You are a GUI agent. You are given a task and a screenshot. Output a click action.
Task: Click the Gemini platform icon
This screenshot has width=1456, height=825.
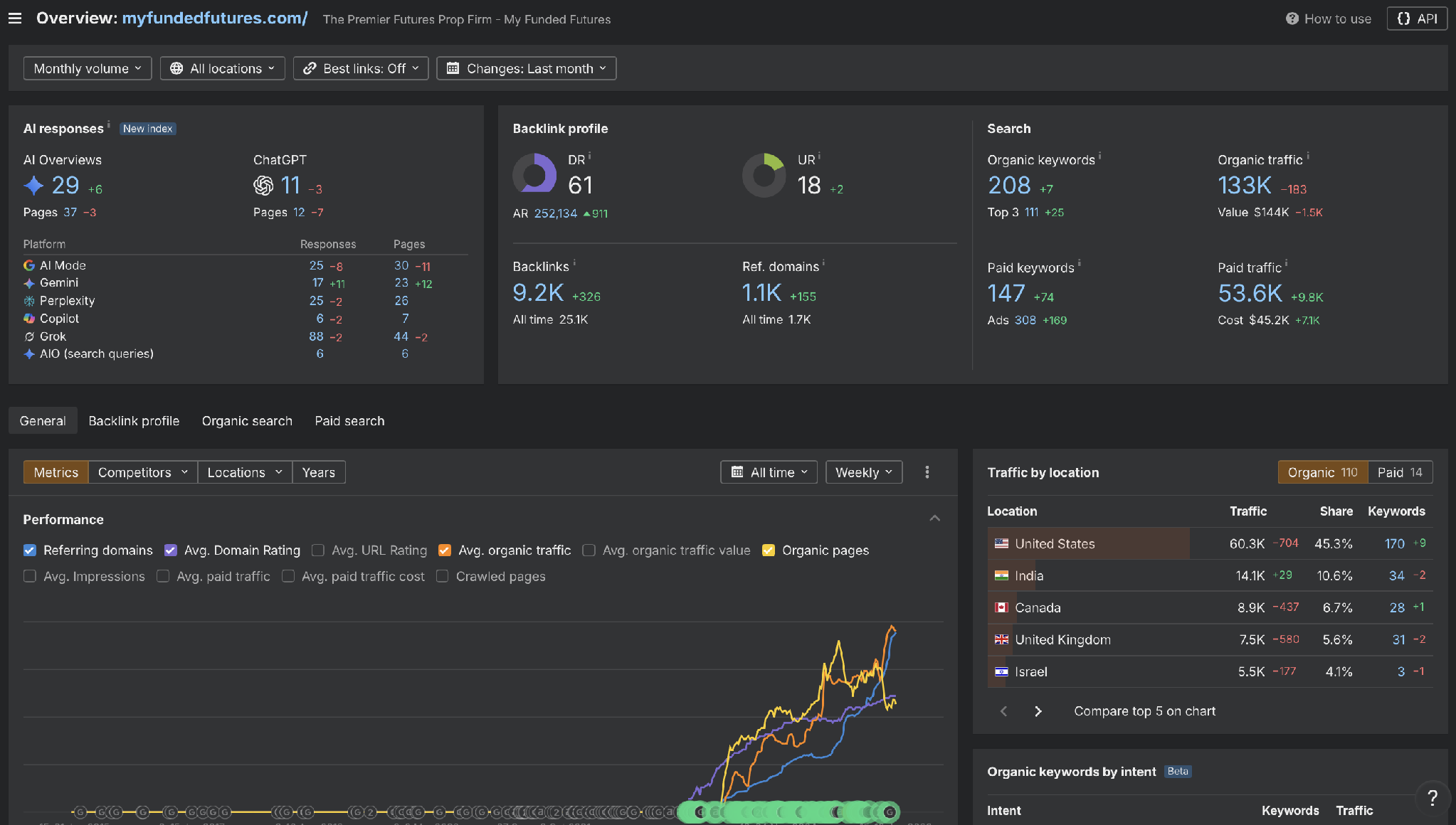tap(29, 283)
